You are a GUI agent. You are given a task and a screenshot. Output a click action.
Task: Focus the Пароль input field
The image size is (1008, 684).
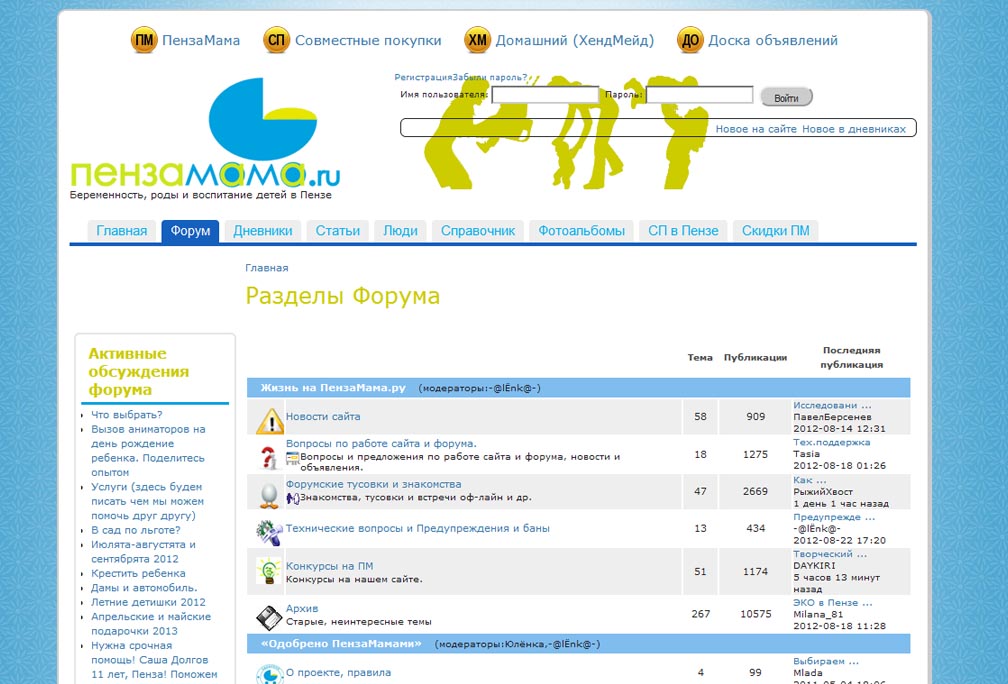[699, 95]
